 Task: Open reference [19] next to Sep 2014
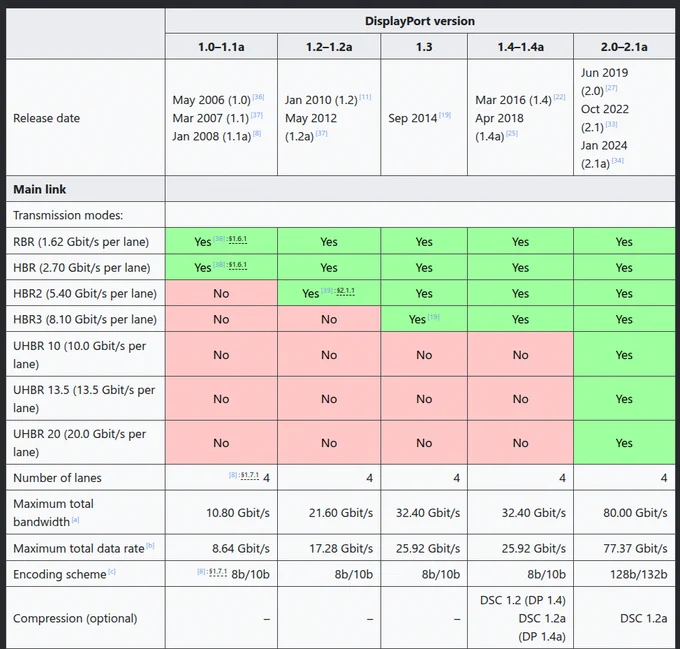point(445,115)
